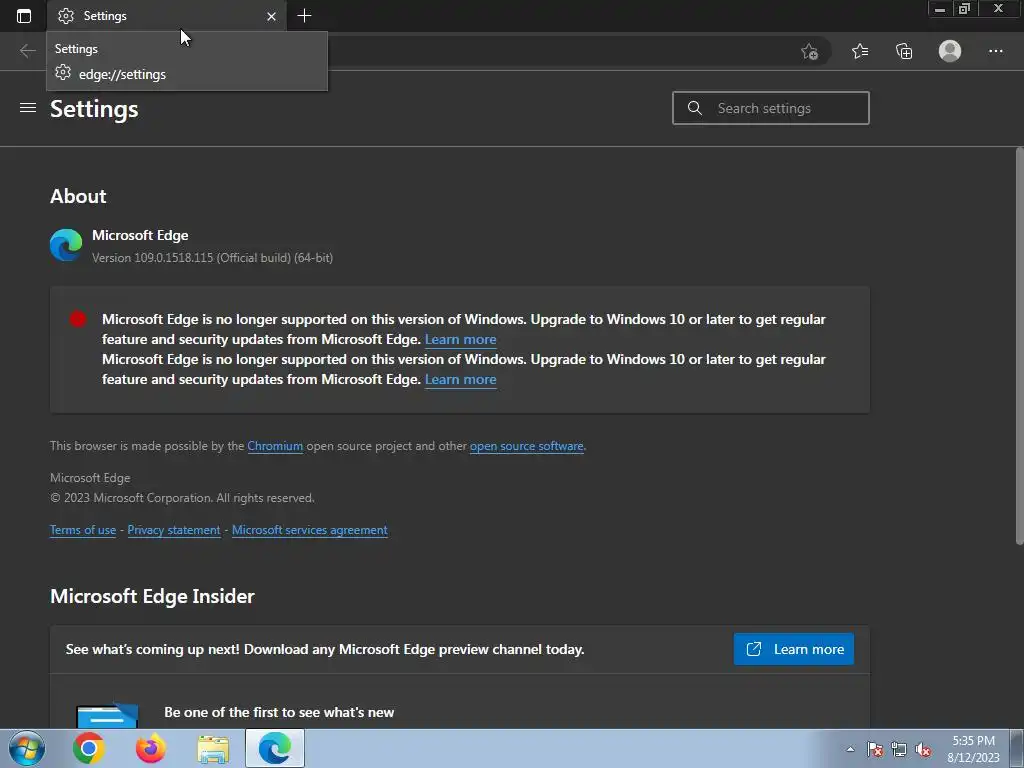
Task: Add this page to favorites star icon
Action: (x=810, y=51)
